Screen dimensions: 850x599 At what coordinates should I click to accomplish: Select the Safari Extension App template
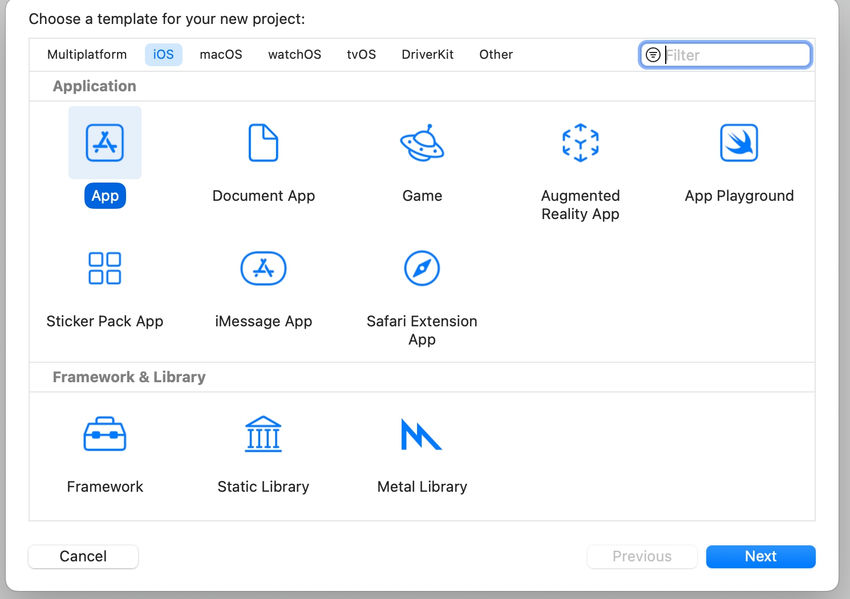421,268
